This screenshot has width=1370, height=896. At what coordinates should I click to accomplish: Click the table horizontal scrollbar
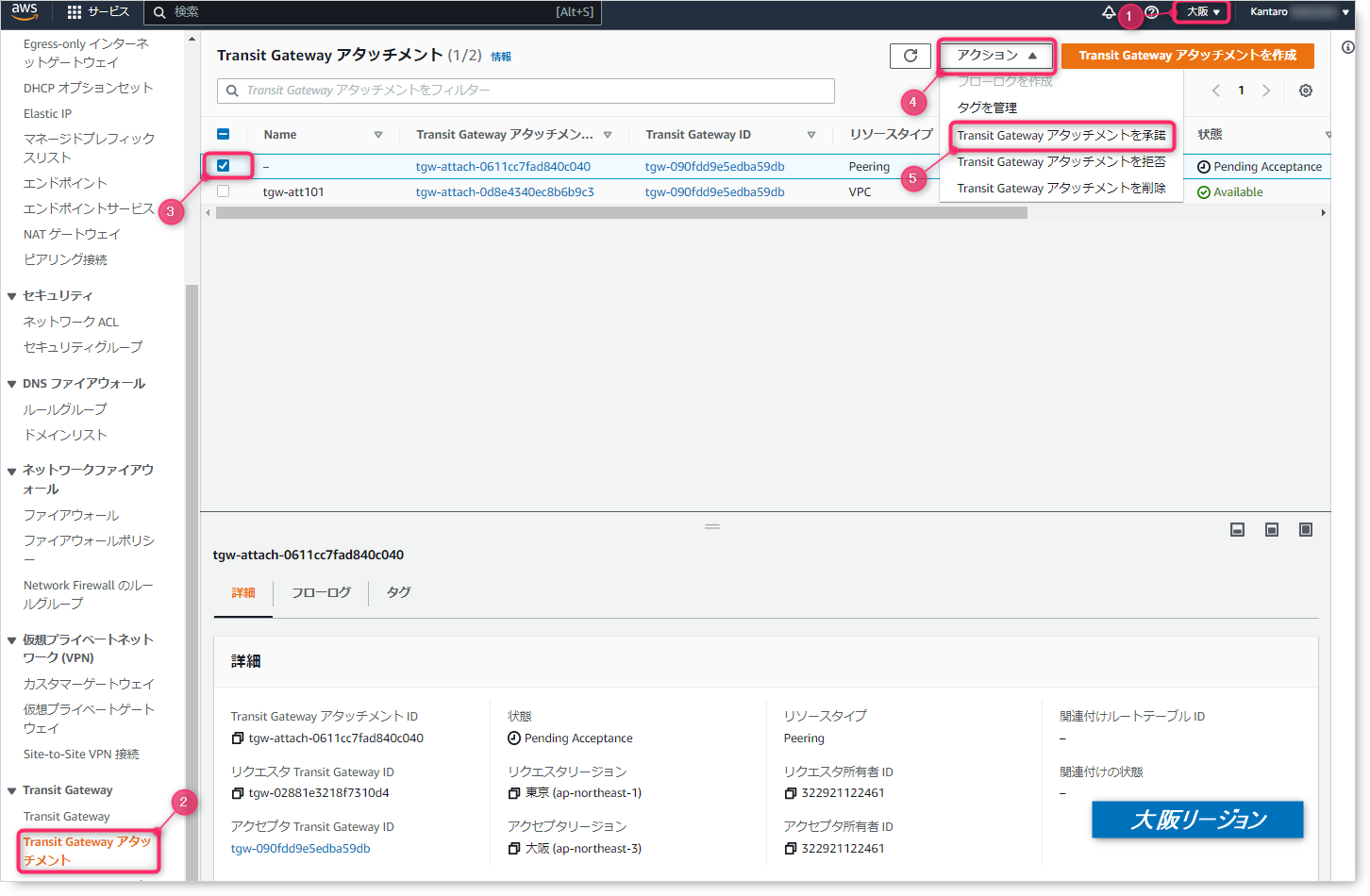click(621, 213)
